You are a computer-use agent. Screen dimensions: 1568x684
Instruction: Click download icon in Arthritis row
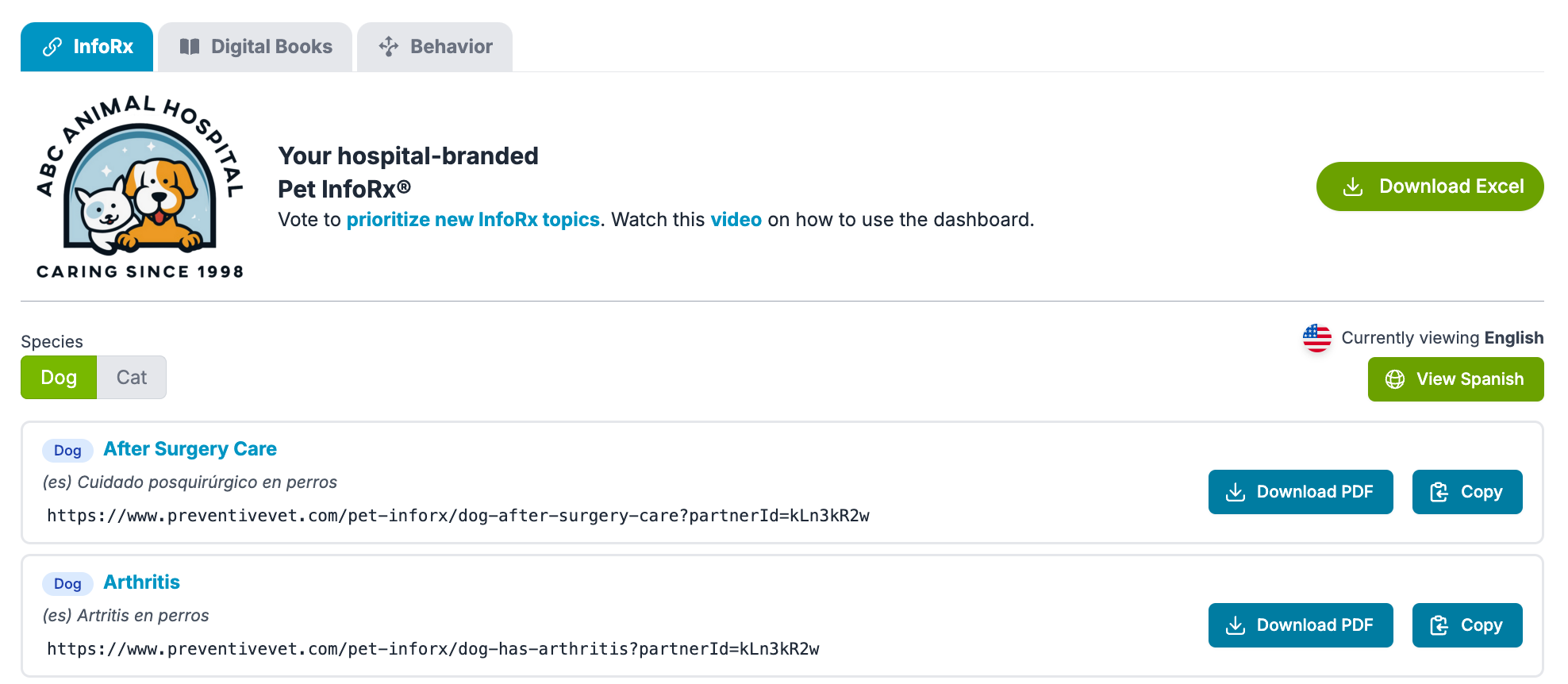click(x=1236, y=626)
